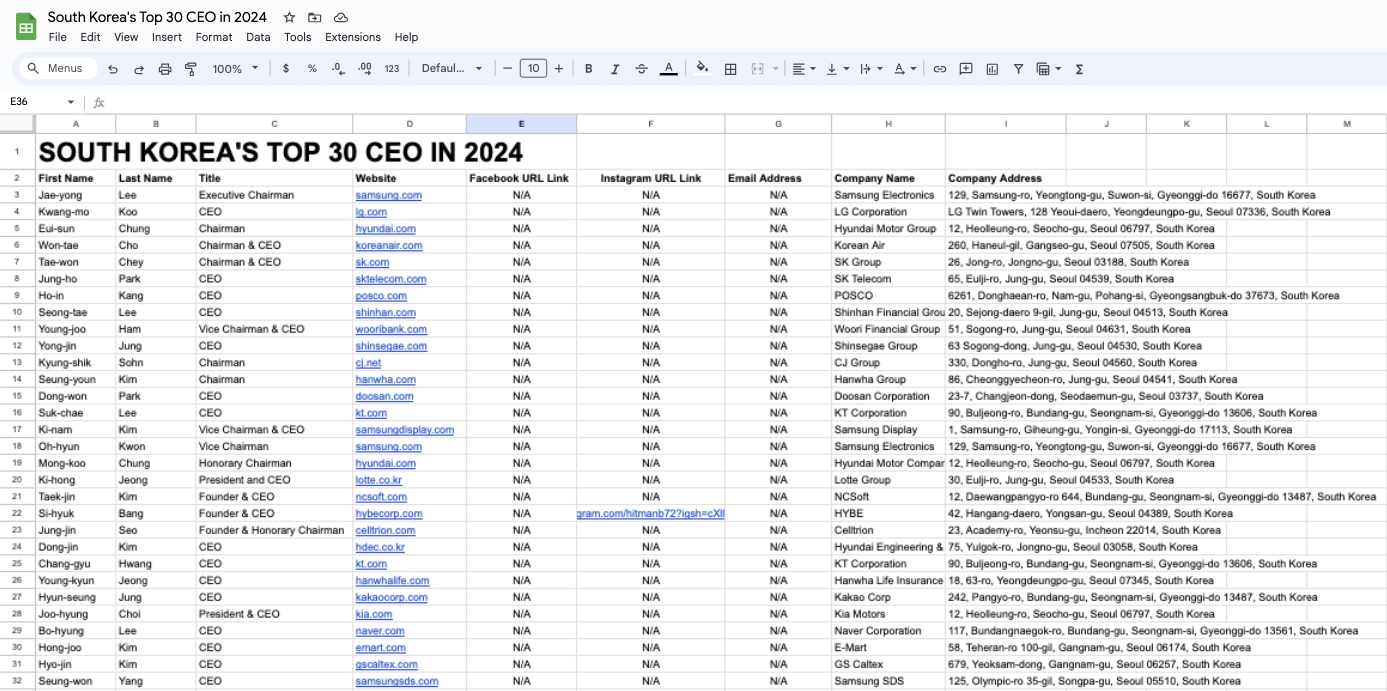Click the font size input field
This screenshot has width=1387, height=691.
(533, 69)
